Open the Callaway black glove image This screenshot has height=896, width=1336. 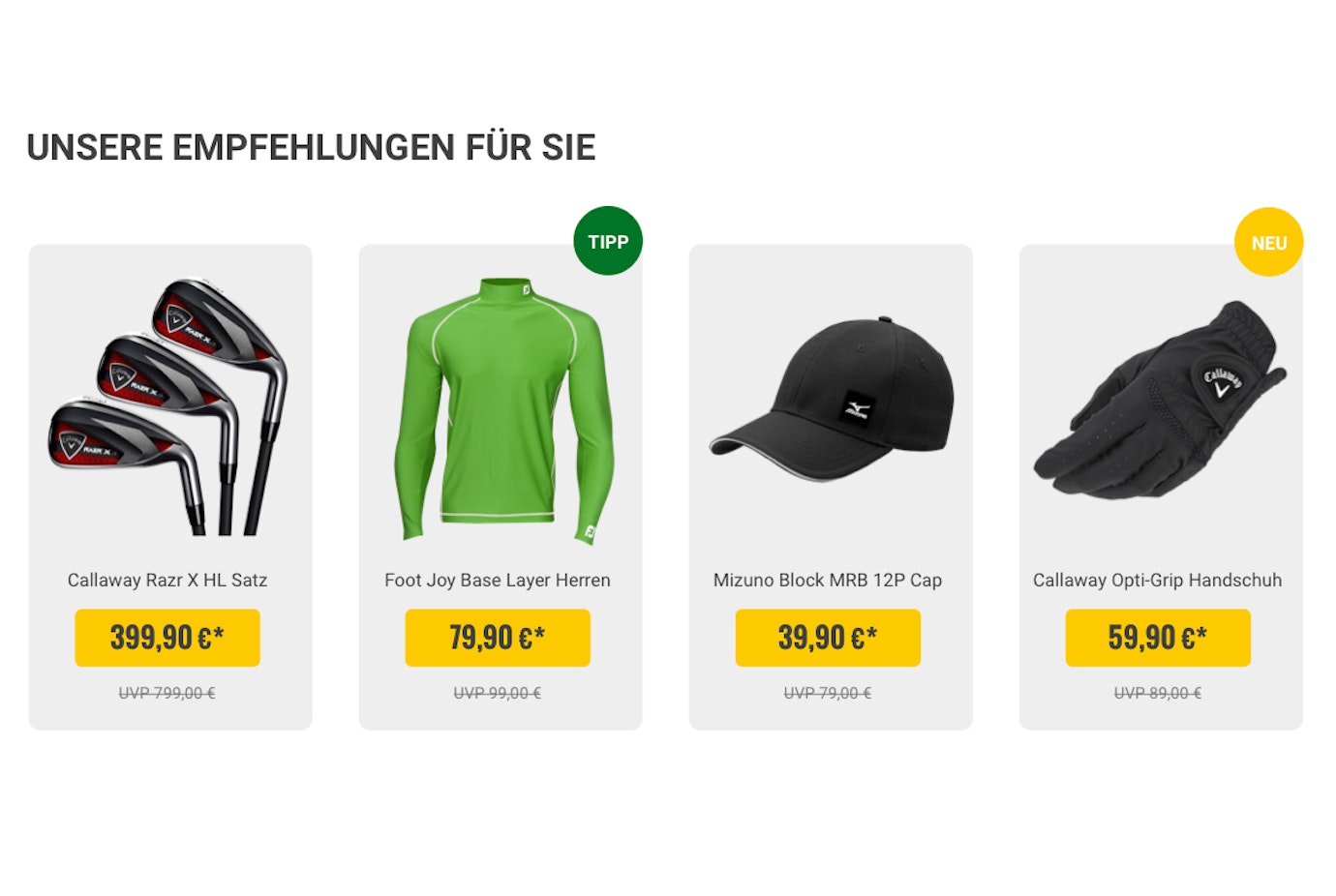click(x=1160, y=400)
